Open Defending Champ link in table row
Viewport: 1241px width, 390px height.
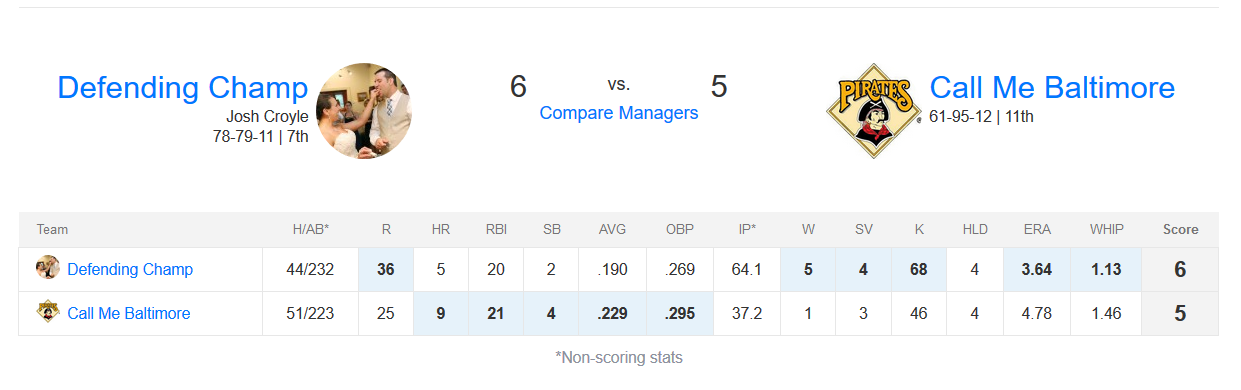[x=130, y=269]
